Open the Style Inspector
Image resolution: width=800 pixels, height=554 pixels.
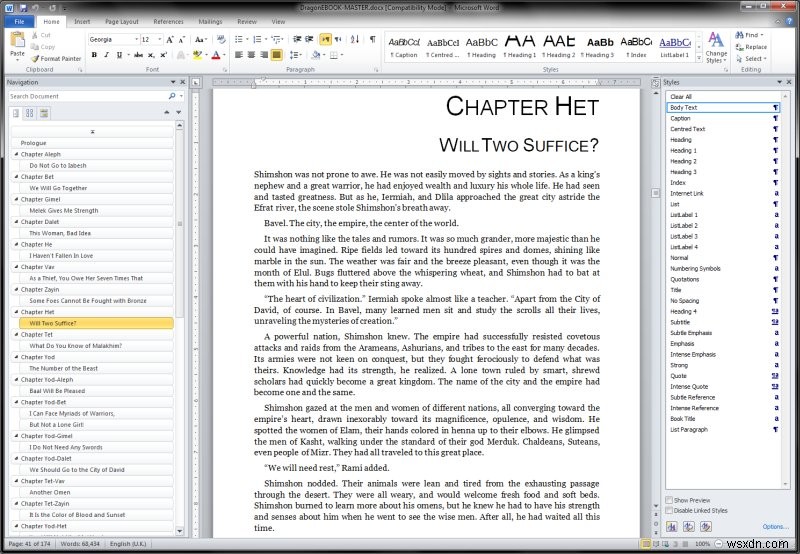tap(689, 526)
